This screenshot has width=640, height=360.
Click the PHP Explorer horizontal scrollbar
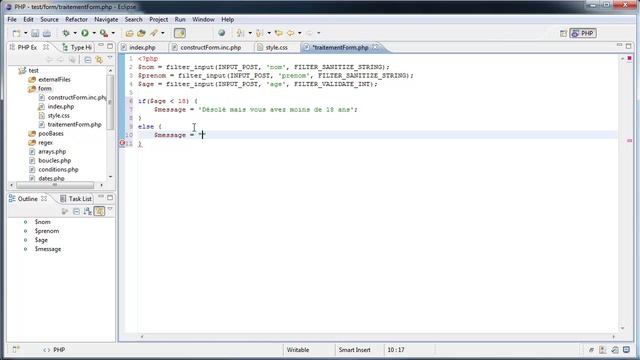click(x=56, y=185)
